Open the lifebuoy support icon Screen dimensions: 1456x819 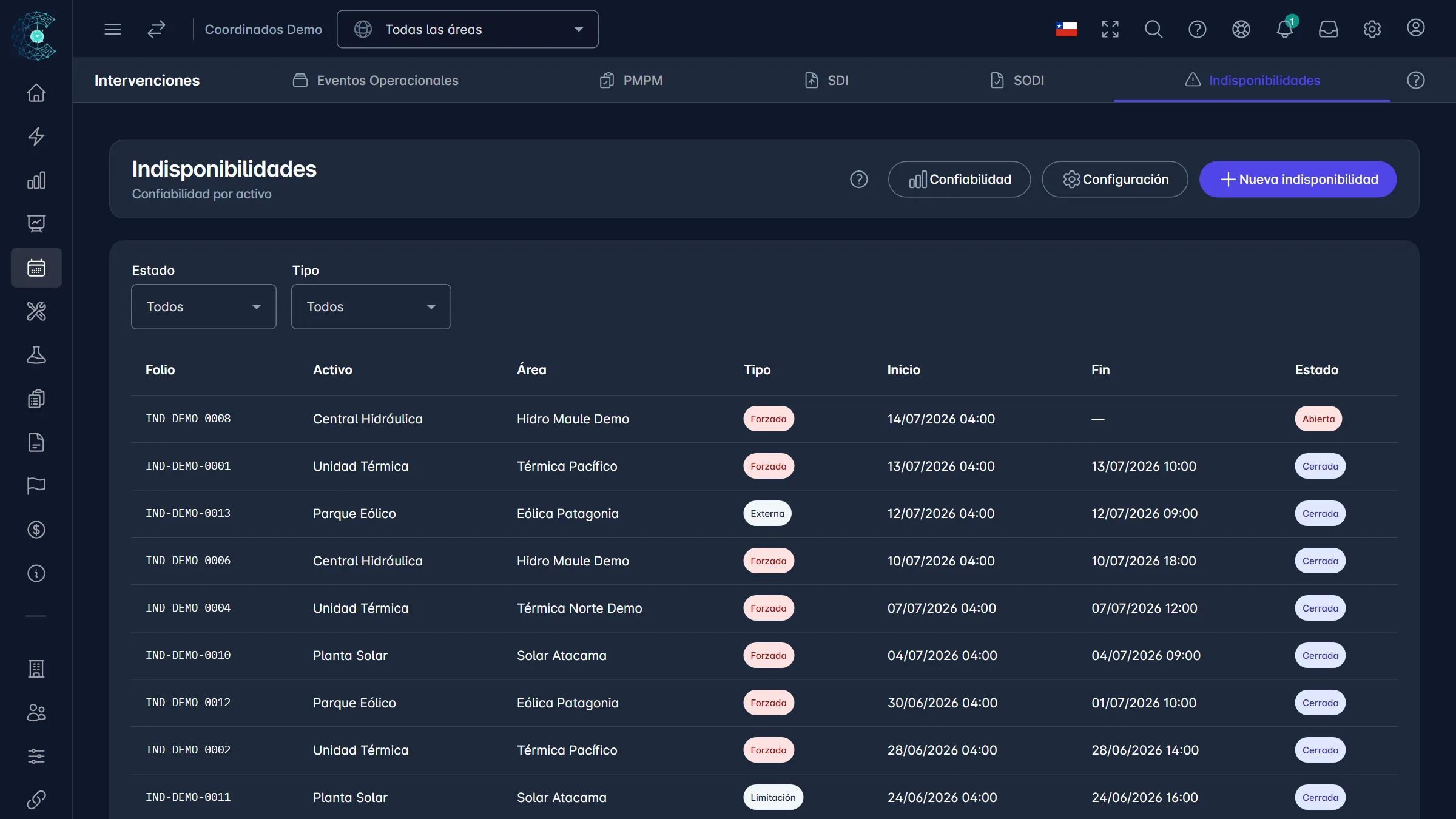[x=1241, y=29]
